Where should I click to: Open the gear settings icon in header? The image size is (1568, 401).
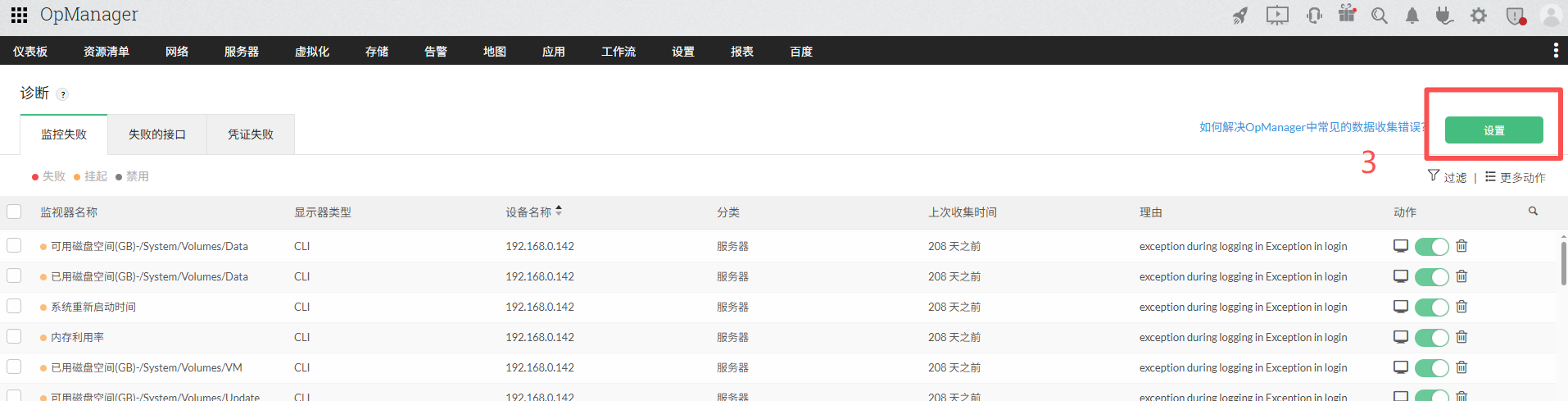(x=1479, y=16)
